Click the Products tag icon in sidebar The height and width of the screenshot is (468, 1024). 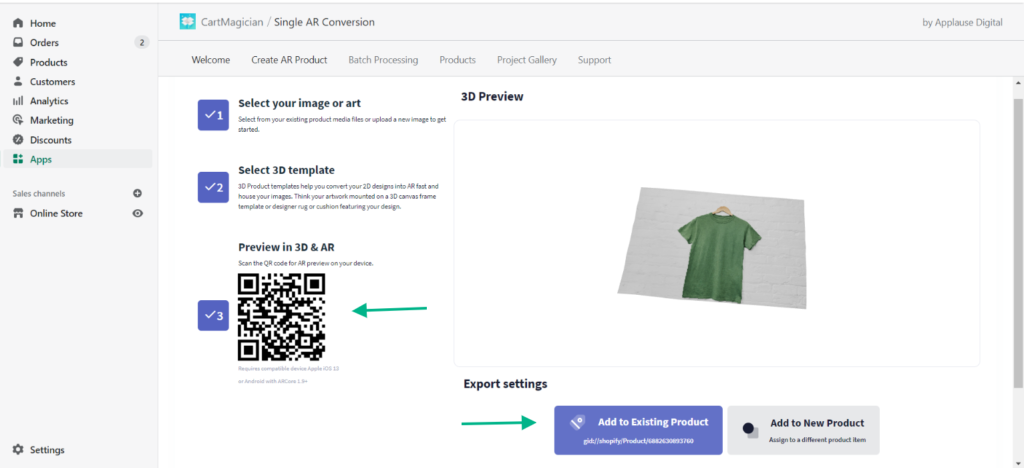click(x=18, y=63)
